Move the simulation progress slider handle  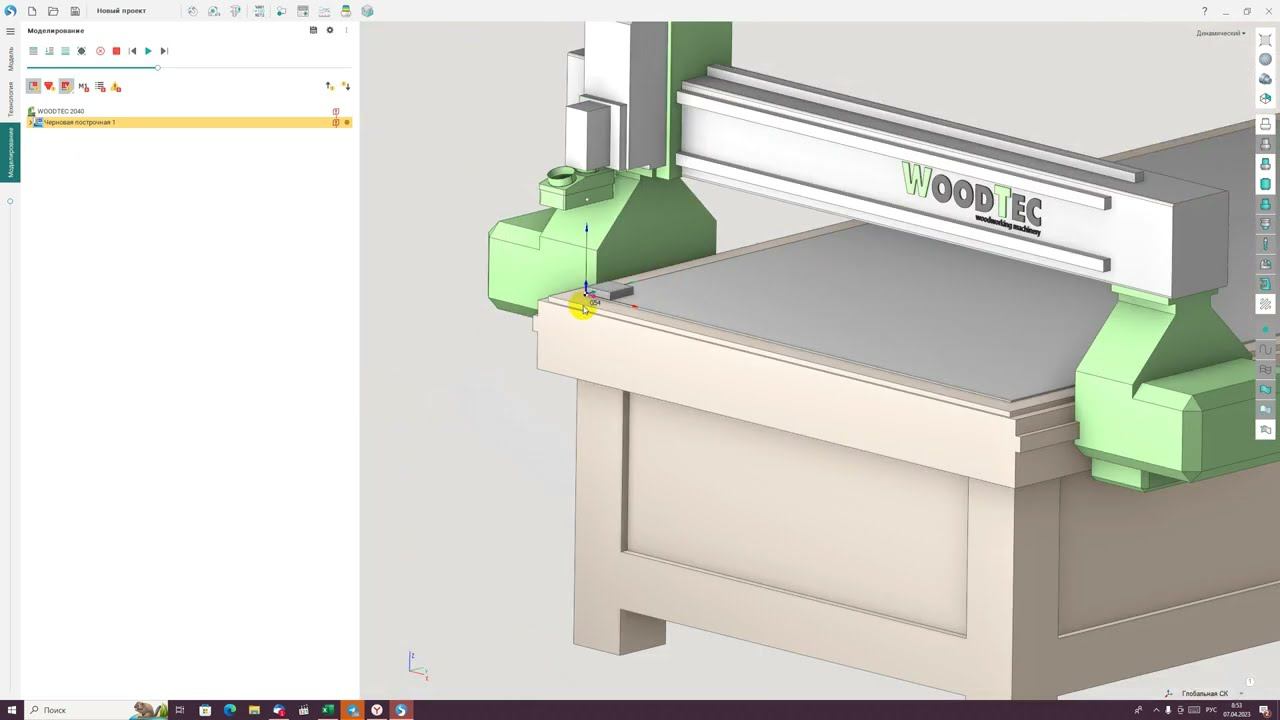(157, 67)
